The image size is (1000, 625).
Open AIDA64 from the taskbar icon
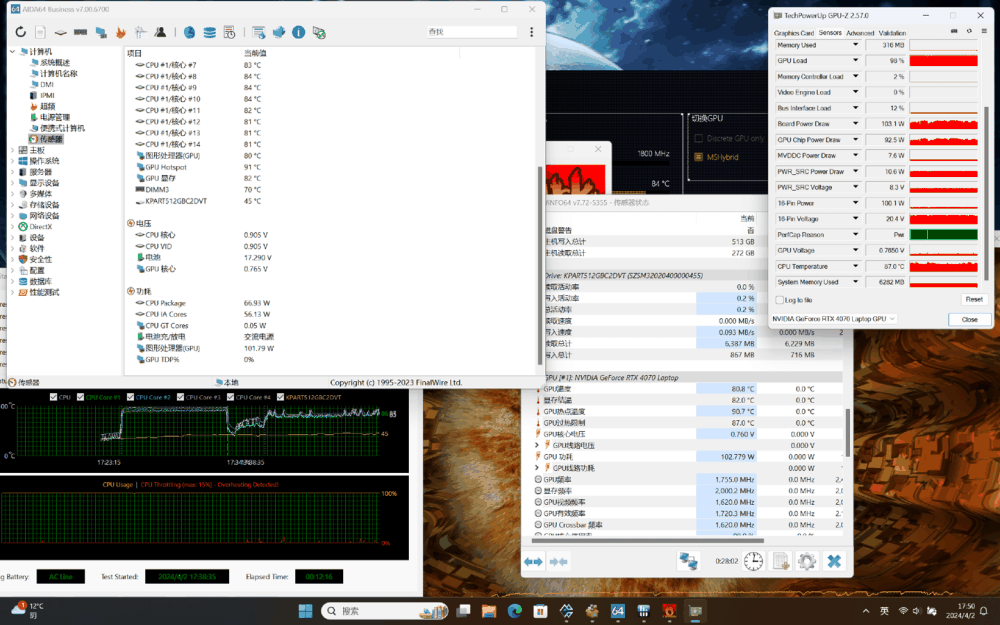pyautogui.click(x=617, y=610)
